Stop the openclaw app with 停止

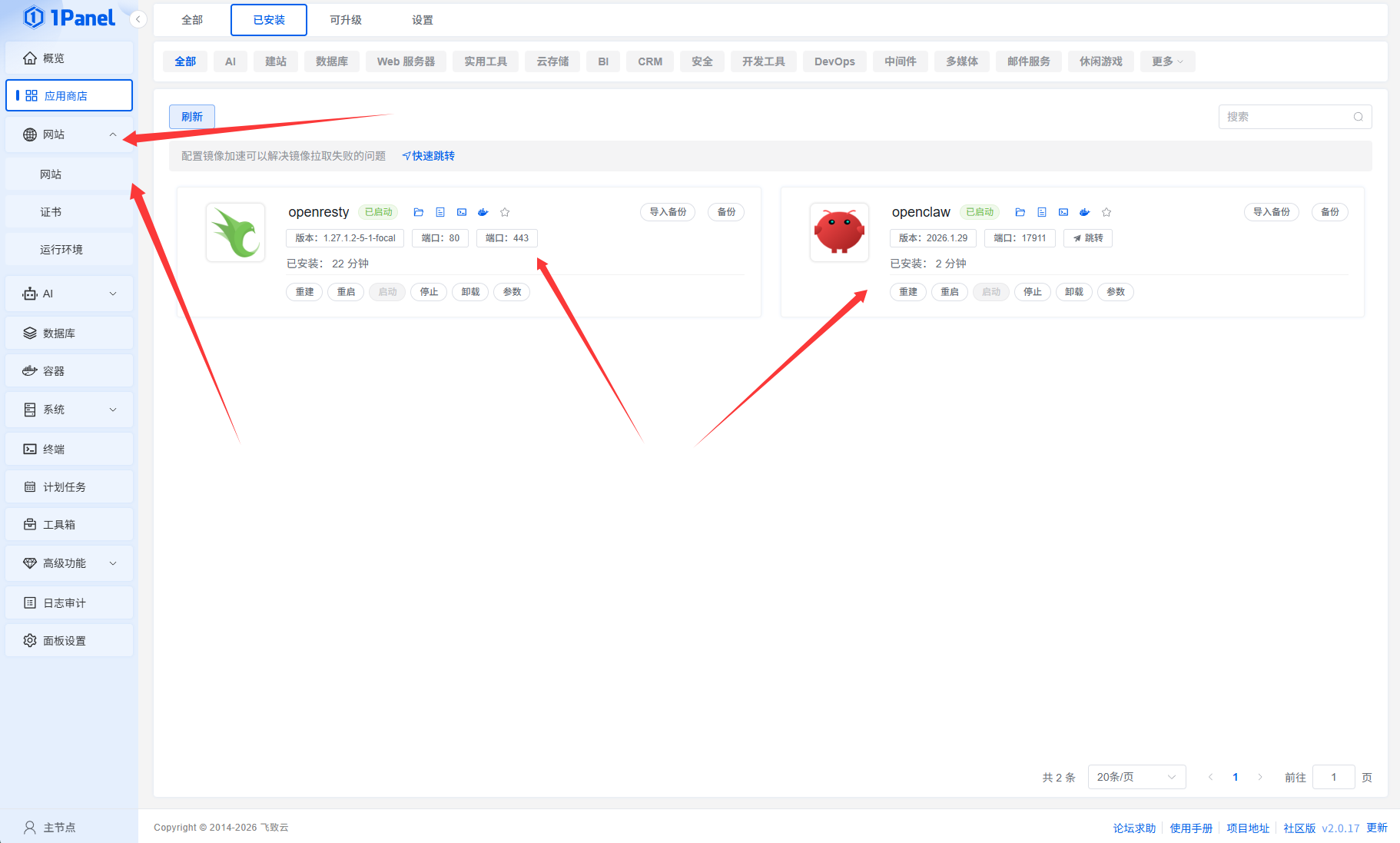point(1033,292)
